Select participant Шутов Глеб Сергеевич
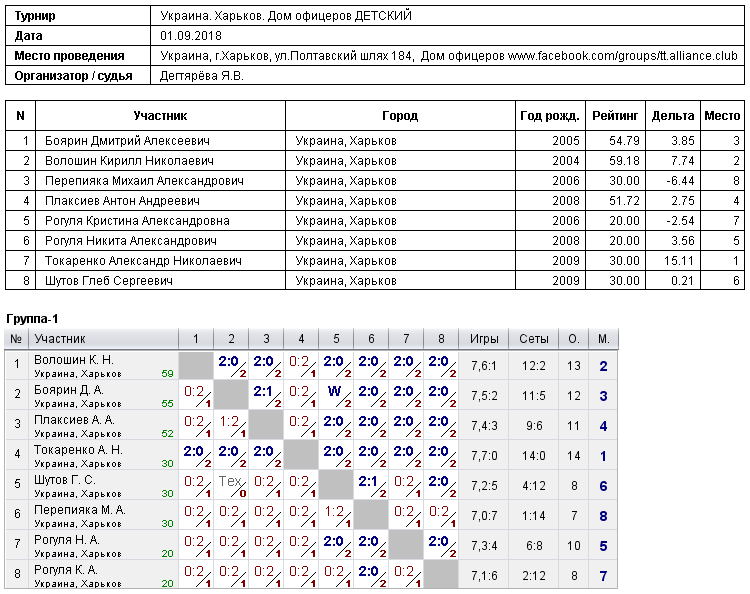 point(109,281)
